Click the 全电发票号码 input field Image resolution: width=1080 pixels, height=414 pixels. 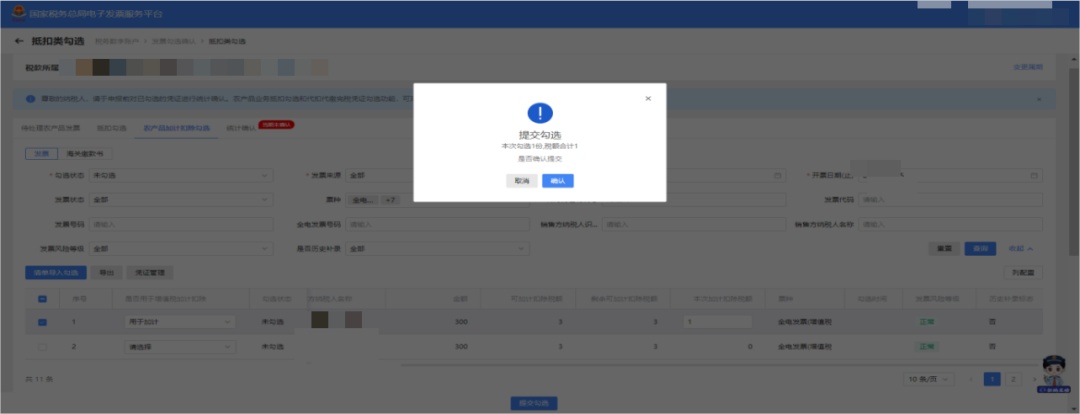click(x=437, y=225)
